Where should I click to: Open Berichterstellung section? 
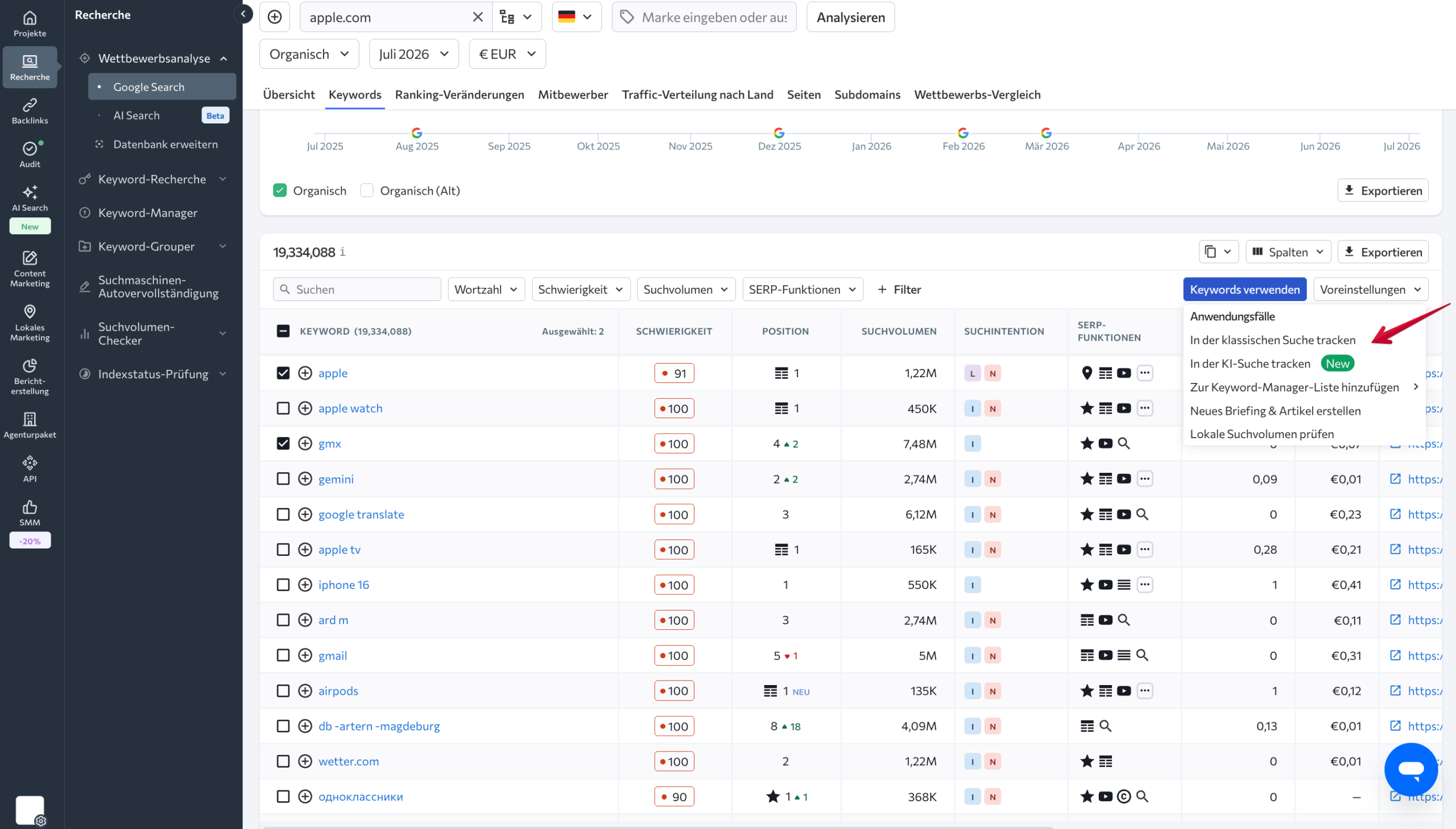(x=30, y=376)
